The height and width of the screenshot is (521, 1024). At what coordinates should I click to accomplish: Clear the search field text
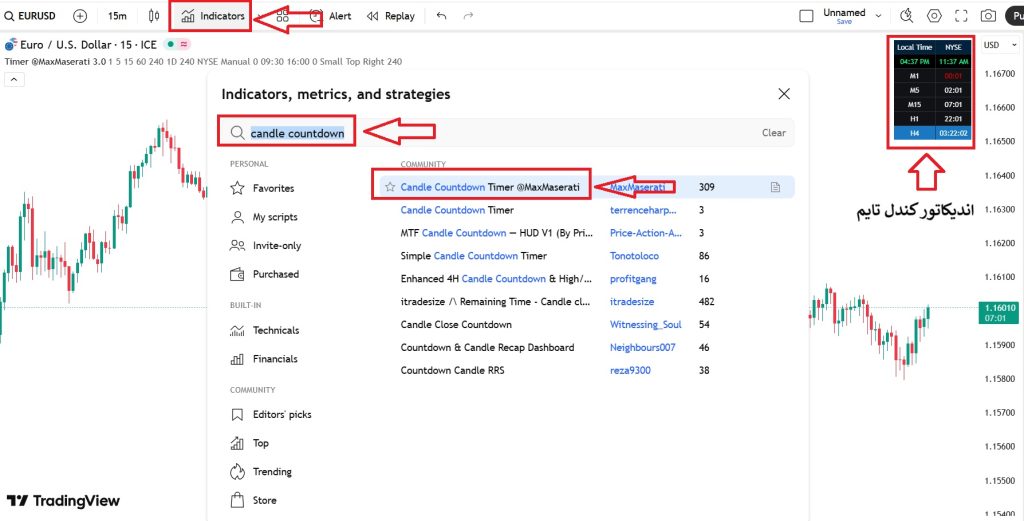pos(774,133)
